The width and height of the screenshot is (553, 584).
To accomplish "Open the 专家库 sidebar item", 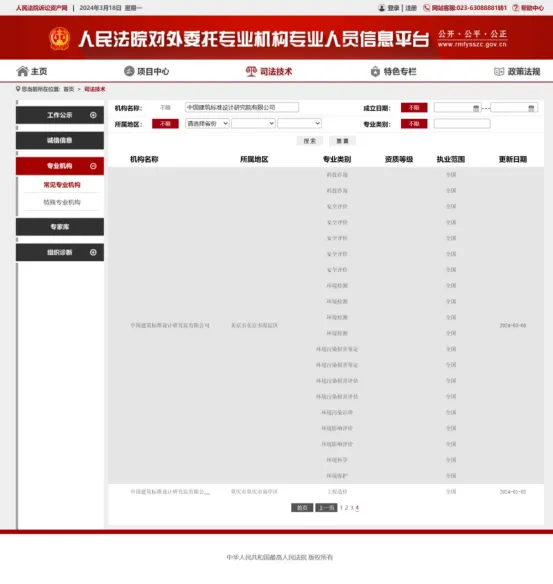I will pos(60,227).
